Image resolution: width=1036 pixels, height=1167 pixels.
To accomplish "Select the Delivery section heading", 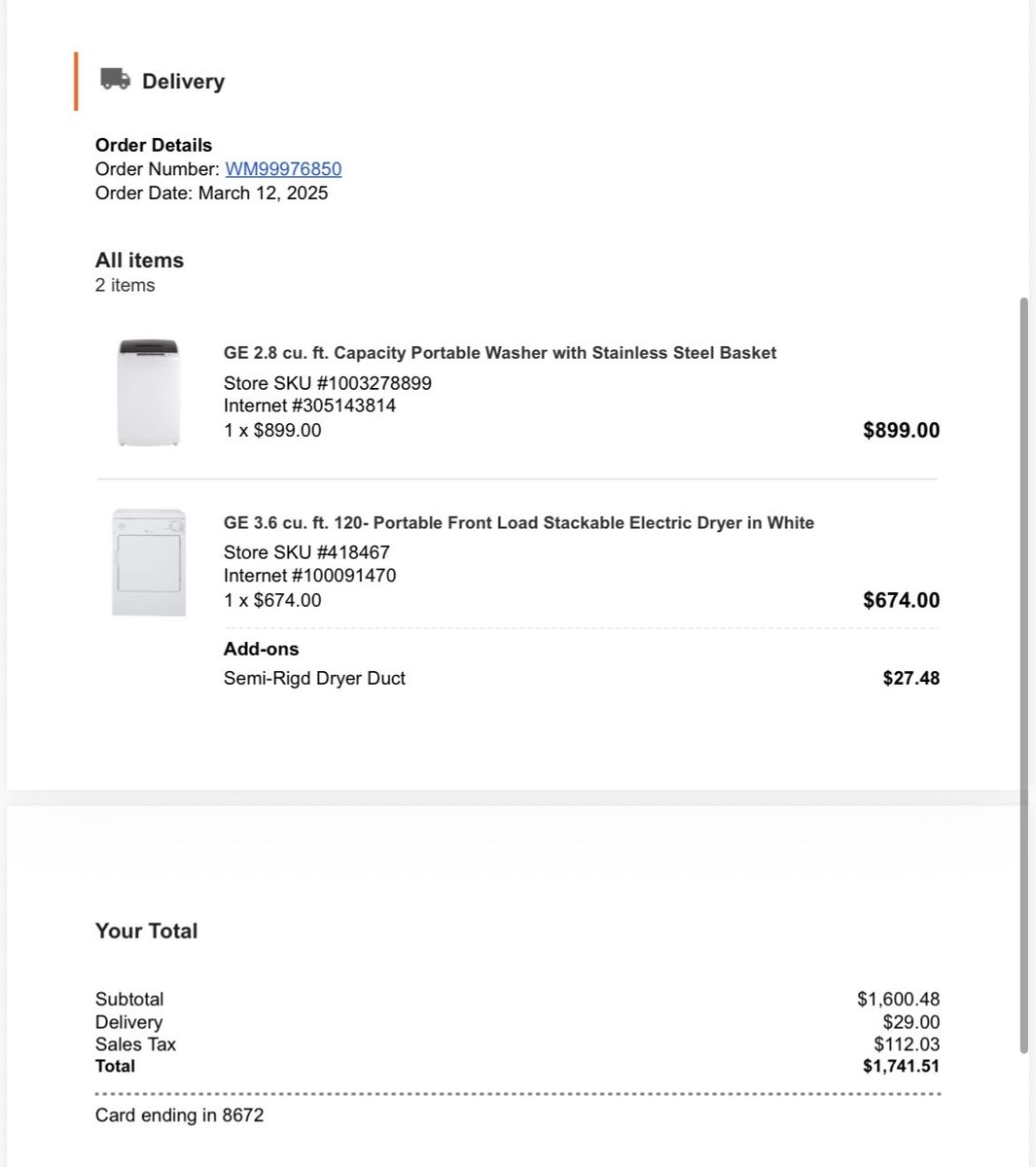I will pyautogui.click(x=183, y=82).
